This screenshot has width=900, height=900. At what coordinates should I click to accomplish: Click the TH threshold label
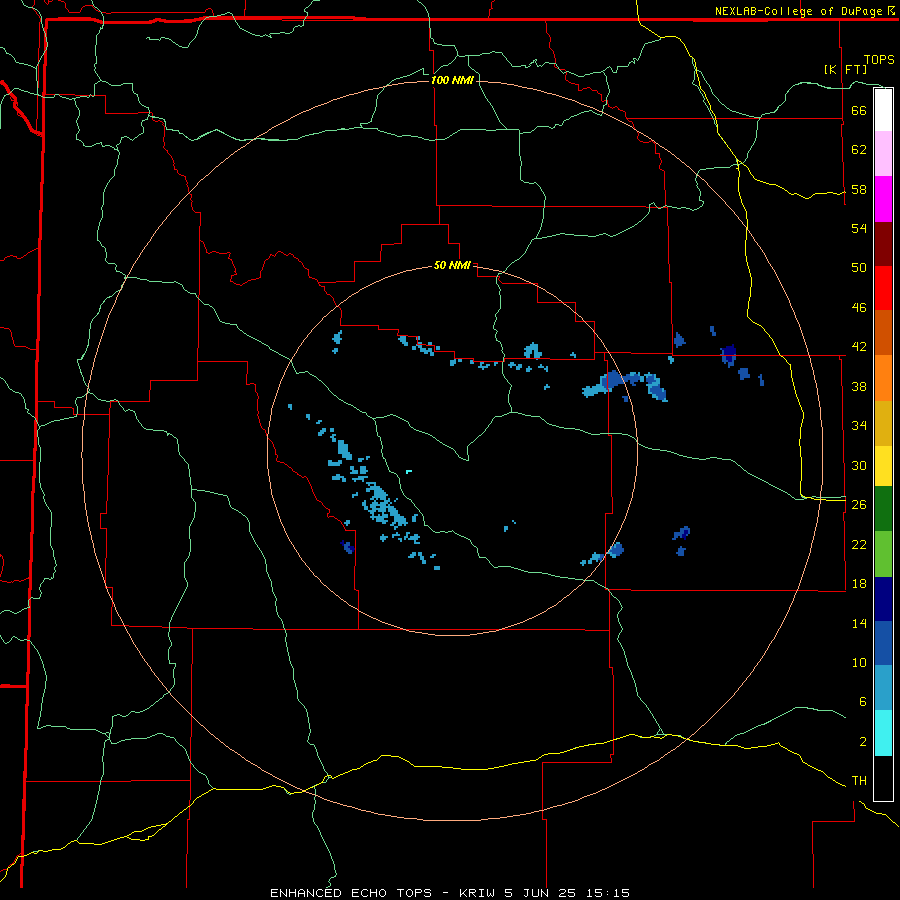(859, 781)
